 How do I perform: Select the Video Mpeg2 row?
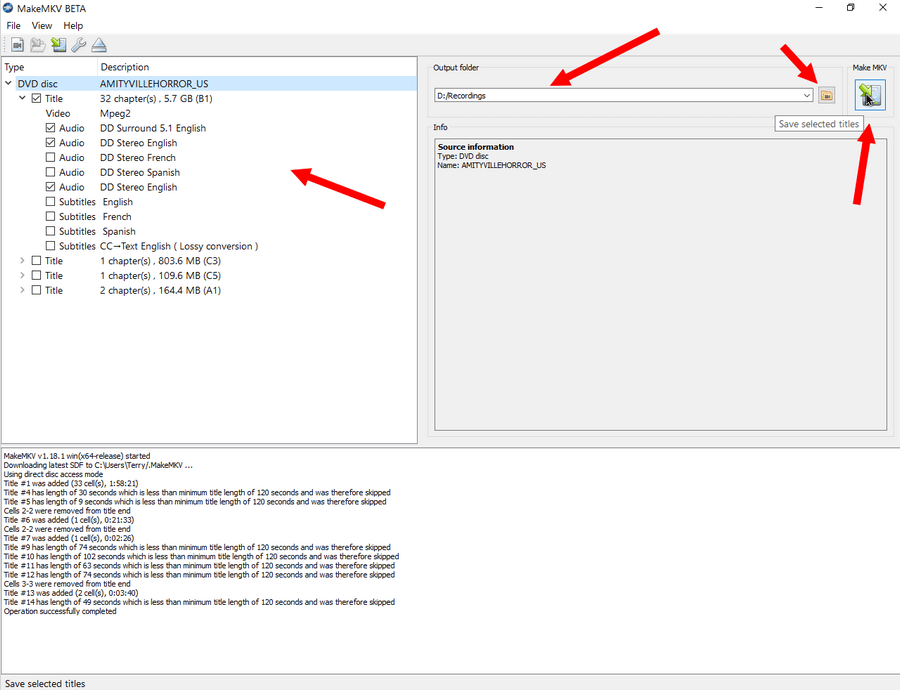pos(210,113)
